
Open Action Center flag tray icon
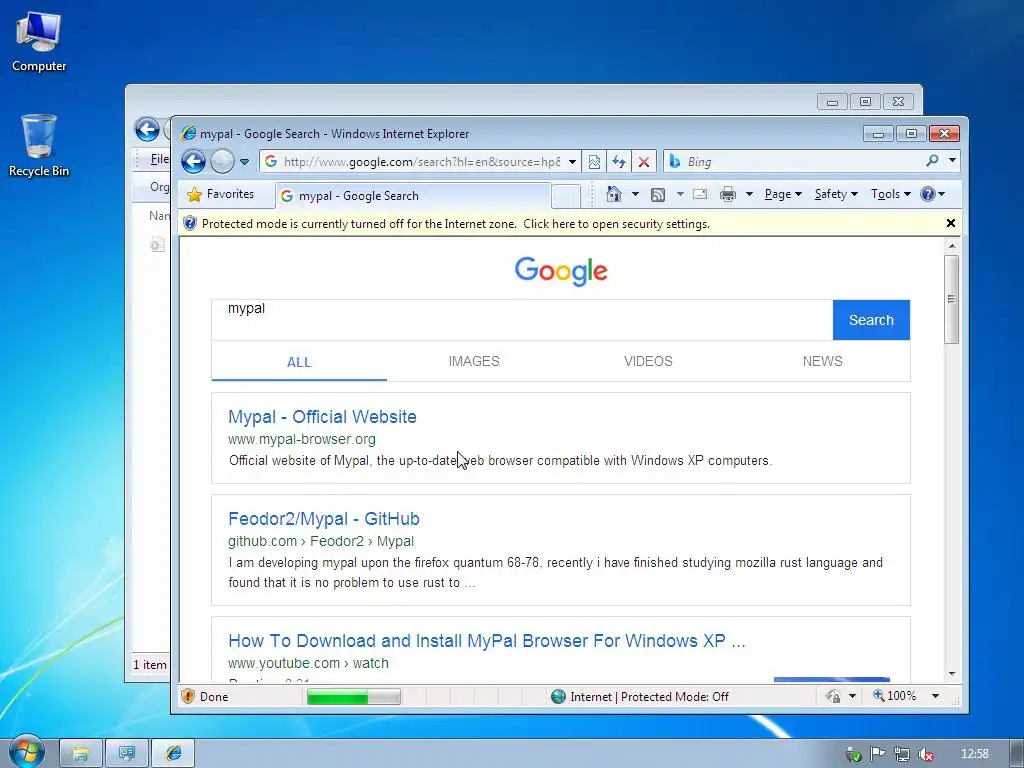point(877,754)
